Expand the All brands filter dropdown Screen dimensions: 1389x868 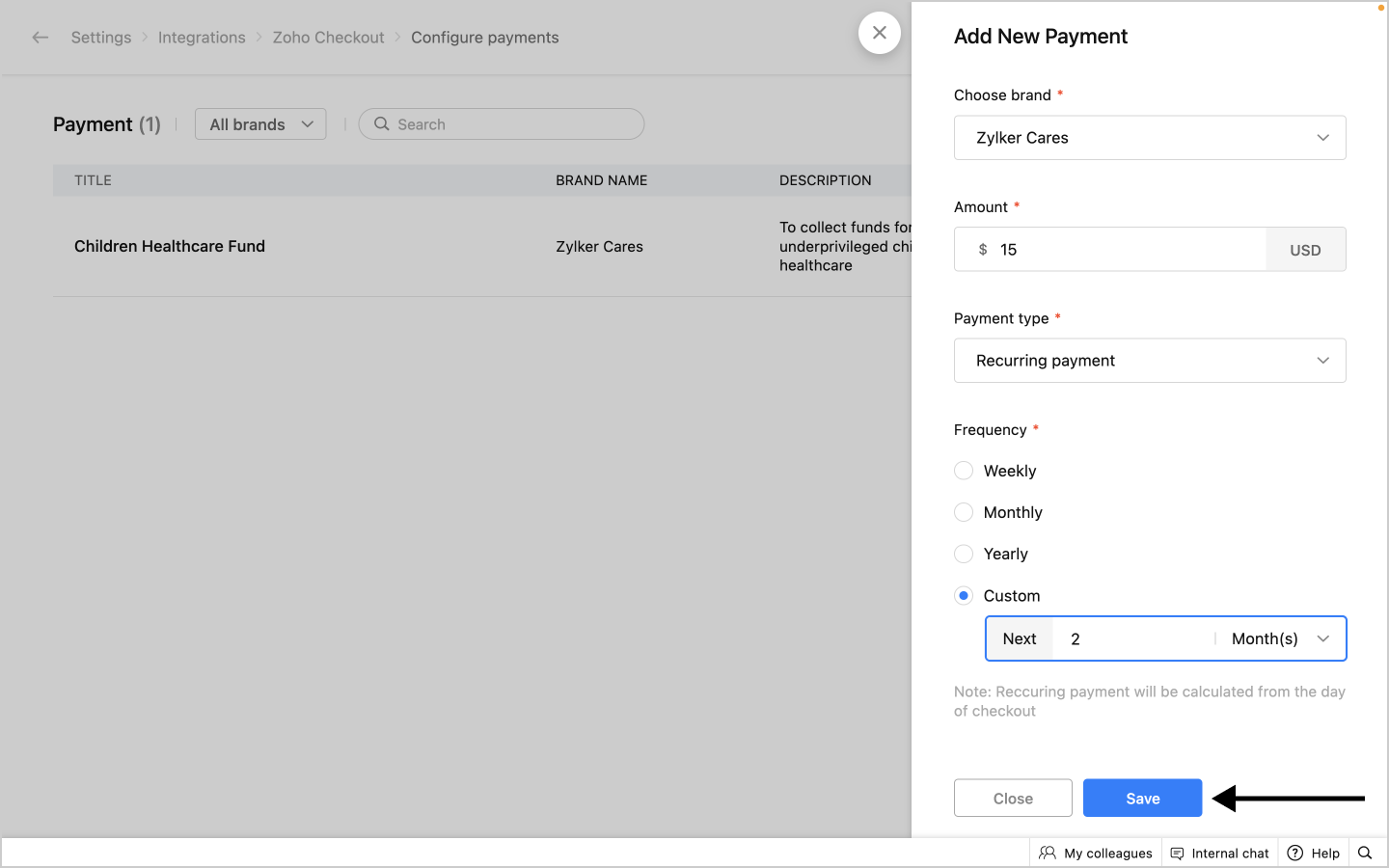click(260, 124)
